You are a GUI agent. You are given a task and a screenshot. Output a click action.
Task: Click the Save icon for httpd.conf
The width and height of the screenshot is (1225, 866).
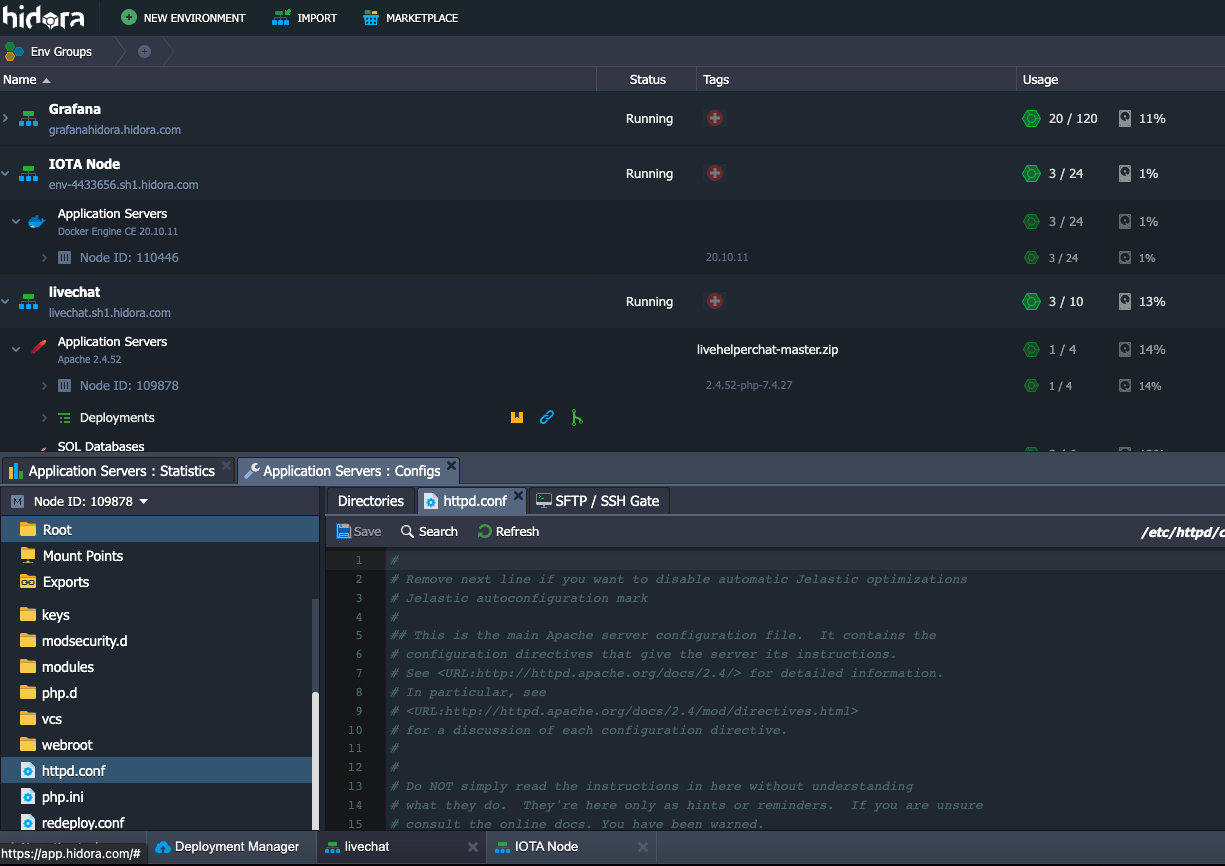357,531
